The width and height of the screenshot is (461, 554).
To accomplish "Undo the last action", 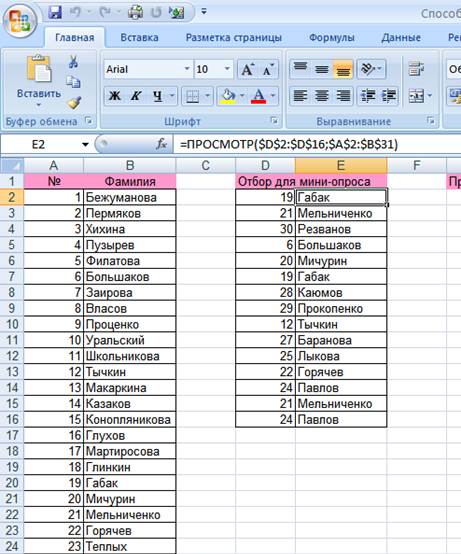I will pyautogui.click(x=75, y=13).
